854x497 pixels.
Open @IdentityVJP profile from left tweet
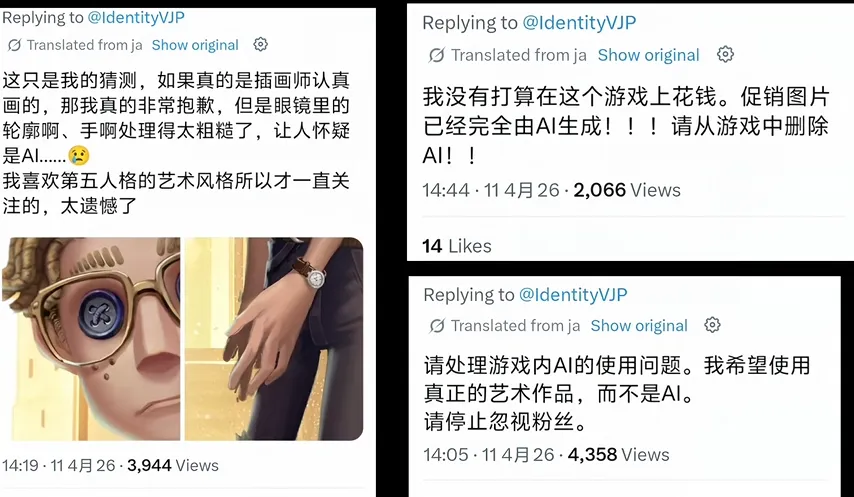136,17
